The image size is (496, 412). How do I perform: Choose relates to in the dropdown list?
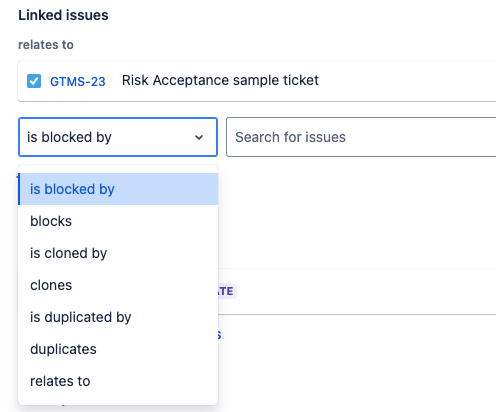[118, 381]
